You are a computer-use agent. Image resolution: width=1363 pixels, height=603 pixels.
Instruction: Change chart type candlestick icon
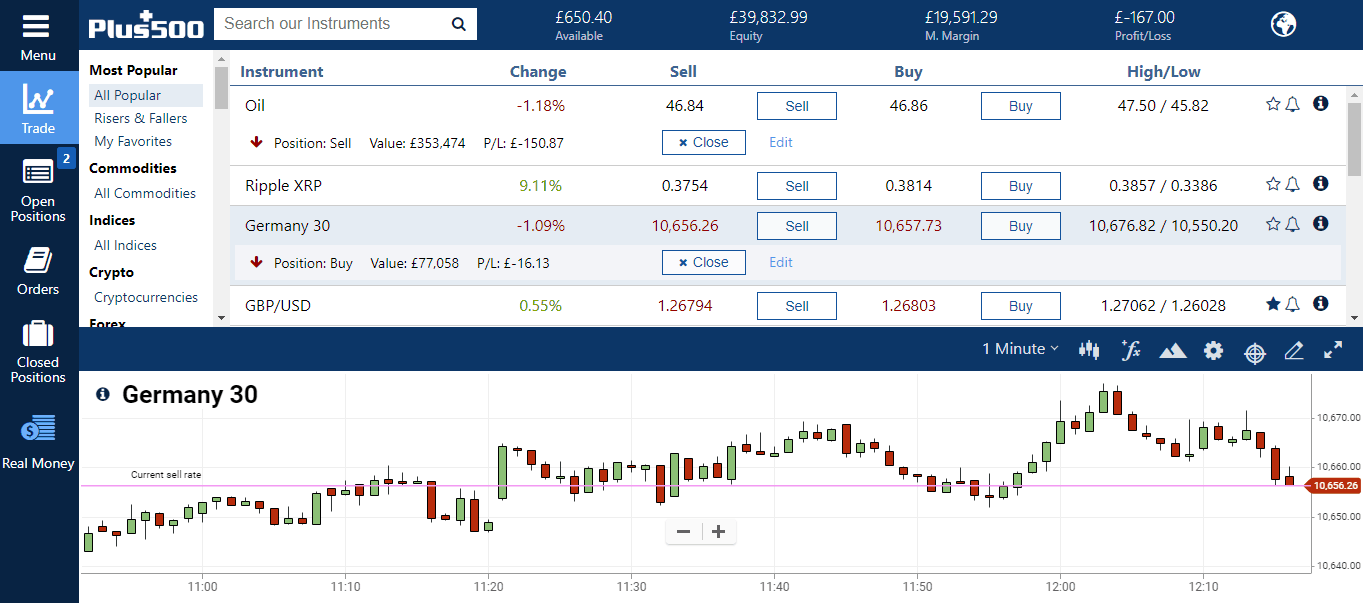pos(1089,350)
